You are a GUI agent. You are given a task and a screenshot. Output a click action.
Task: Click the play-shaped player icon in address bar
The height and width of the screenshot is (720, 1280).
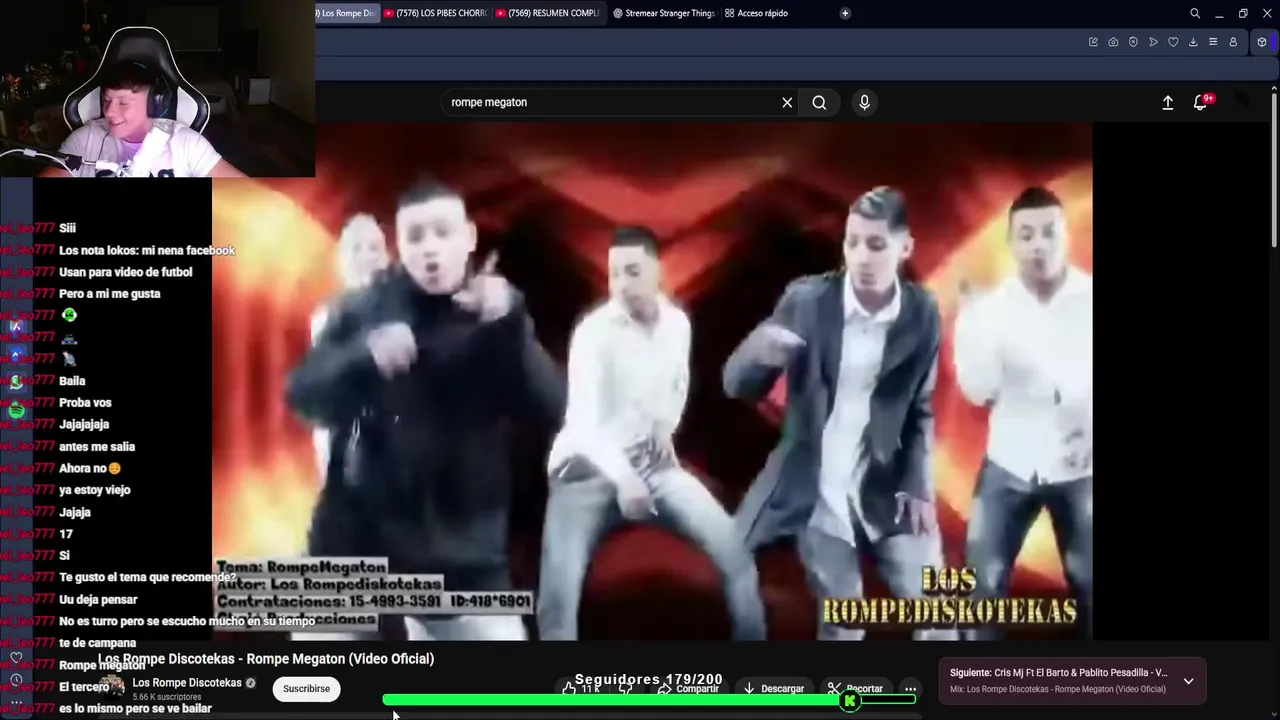pos(1153,42)
